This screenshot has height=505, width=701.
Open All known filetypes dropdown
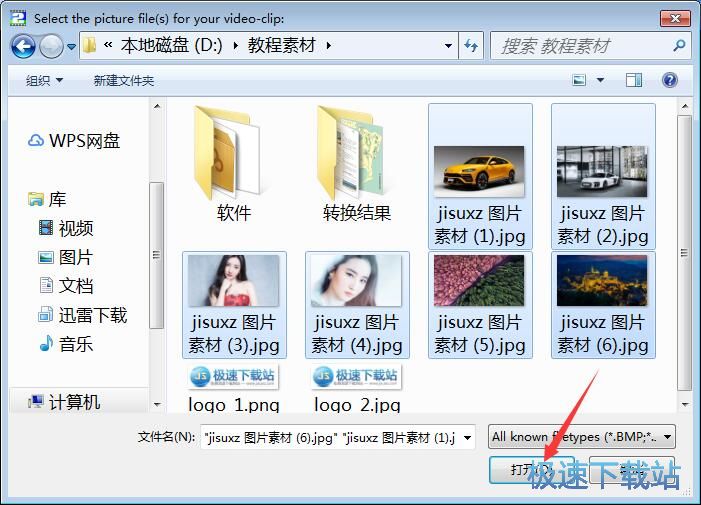click(x=581, y=437)
